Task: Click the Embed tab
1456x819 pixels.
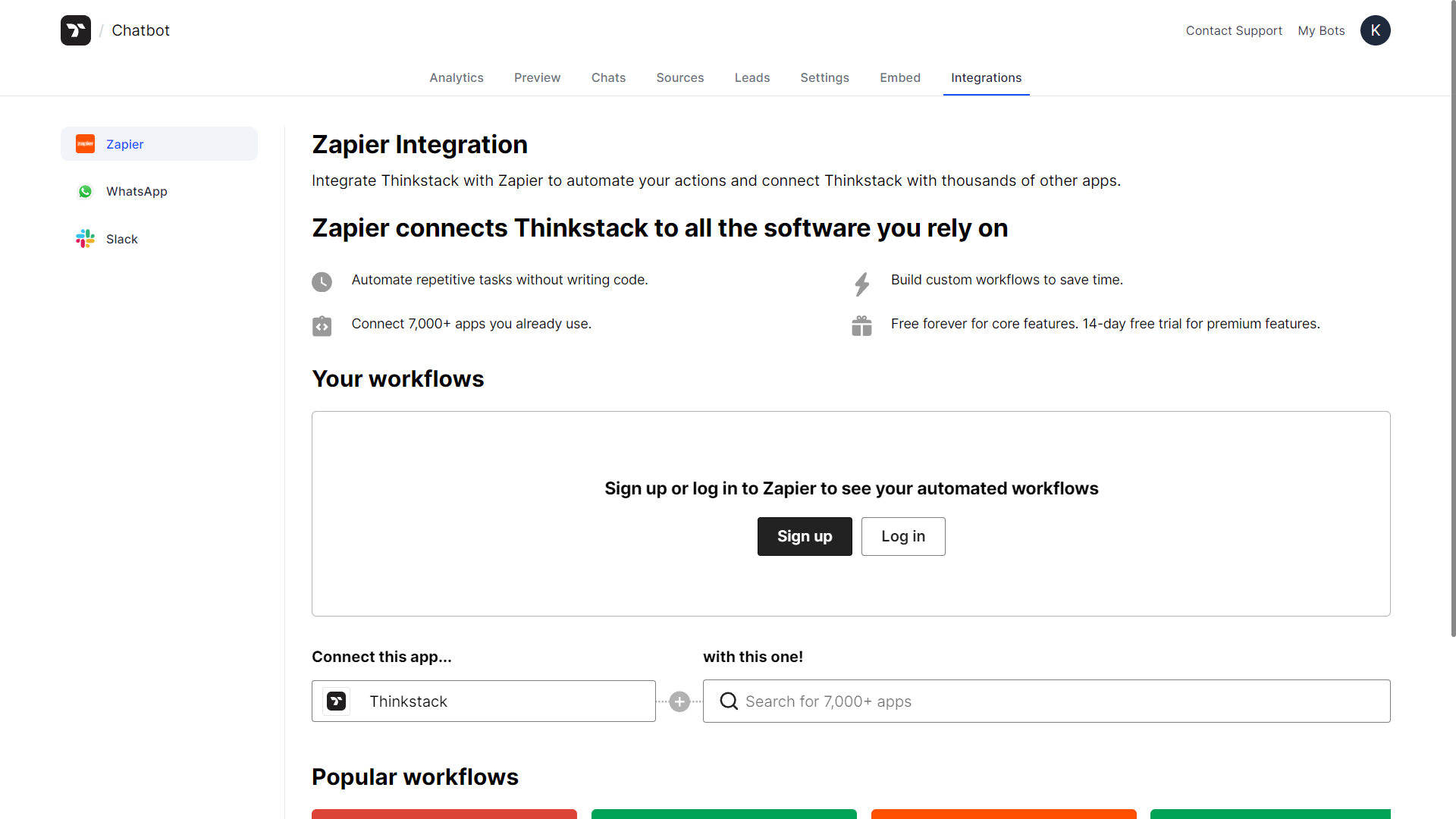Action: coord(899,77)
